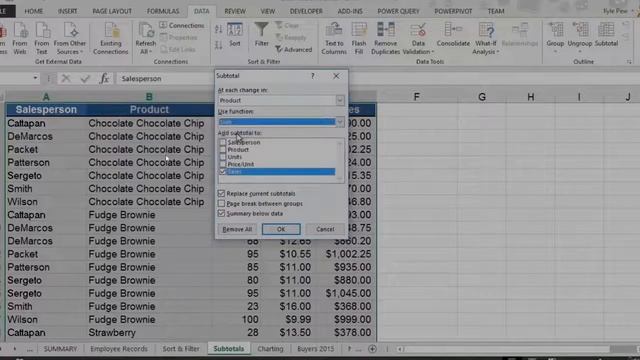This screenshot has width=640, height=360.
Task: Open From Other Sources menu
Action: 70,38
